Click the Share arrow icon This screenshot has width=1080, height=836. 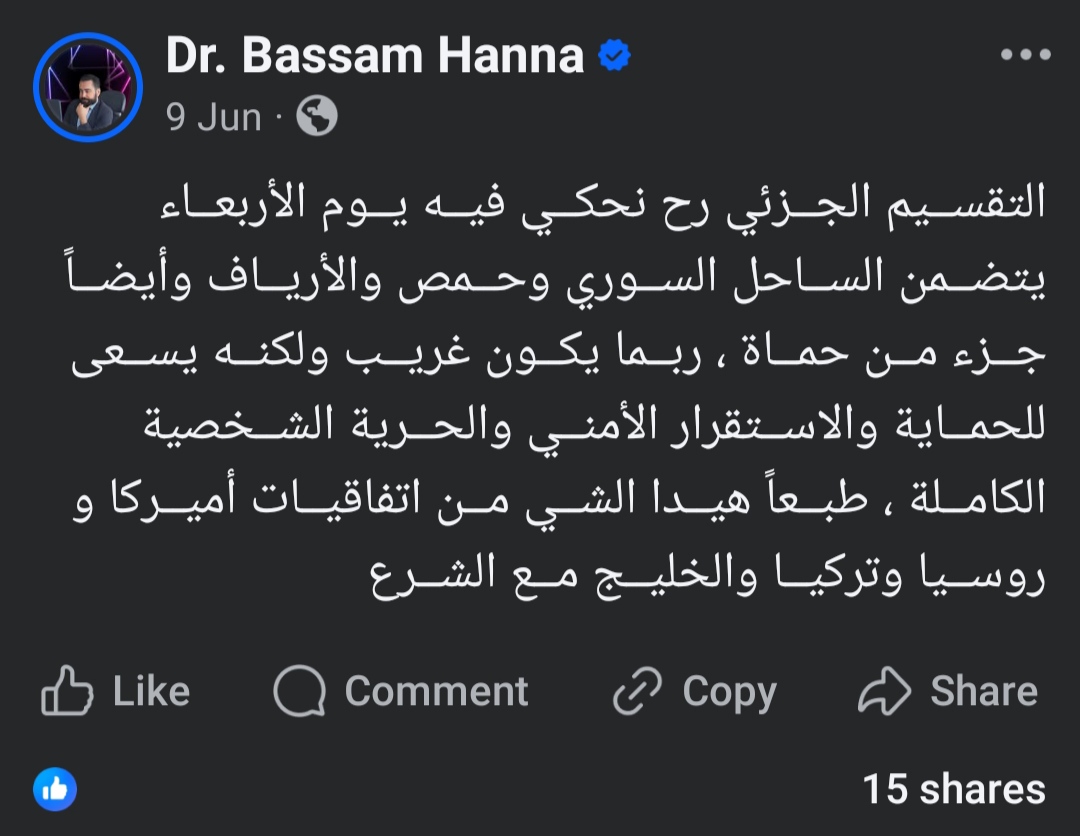coord(885,692)
